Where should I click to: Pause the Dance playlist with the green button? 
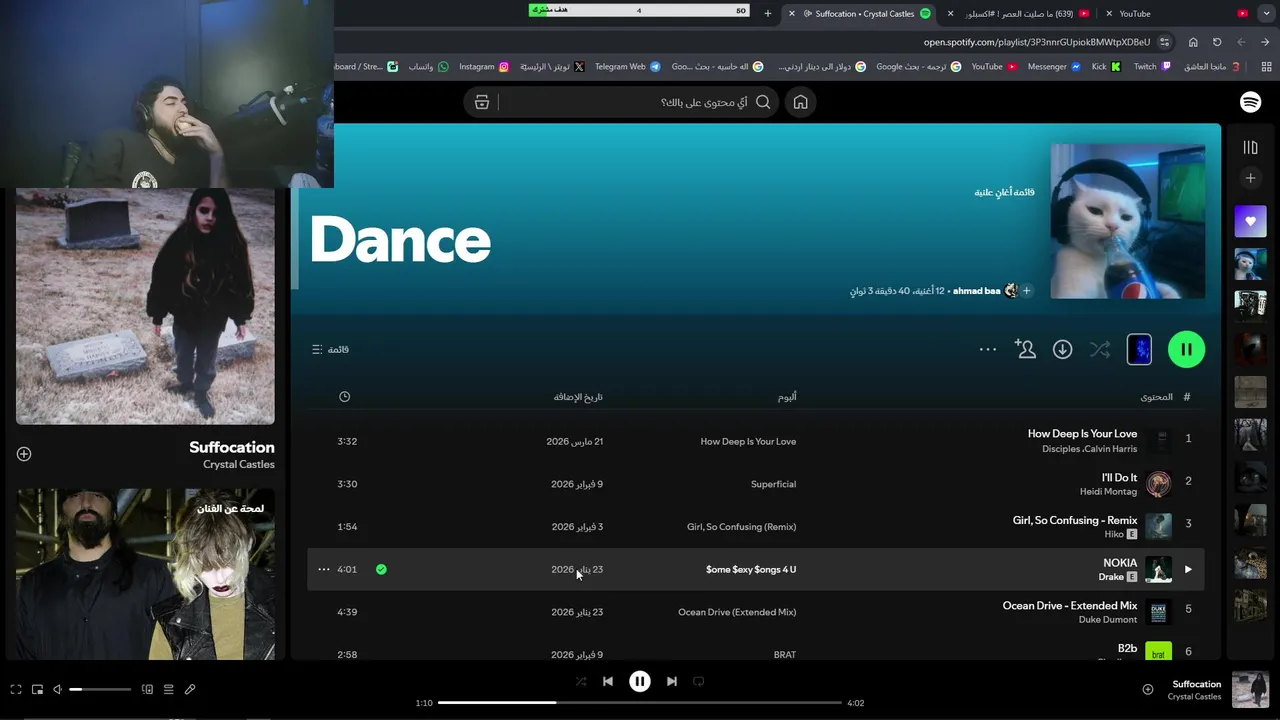(x=1186, y=349)
